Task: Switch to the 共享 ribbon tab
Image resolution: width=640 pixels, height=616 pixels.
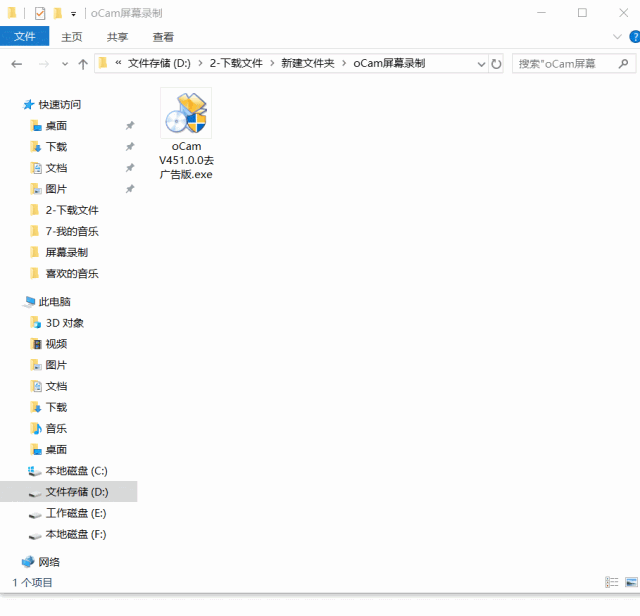Action: click(x=118, y=37)
